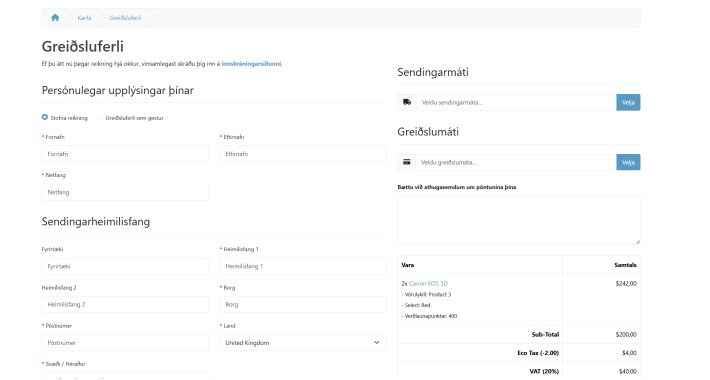Click the truck icon beside shipping method

click(407, 102)
